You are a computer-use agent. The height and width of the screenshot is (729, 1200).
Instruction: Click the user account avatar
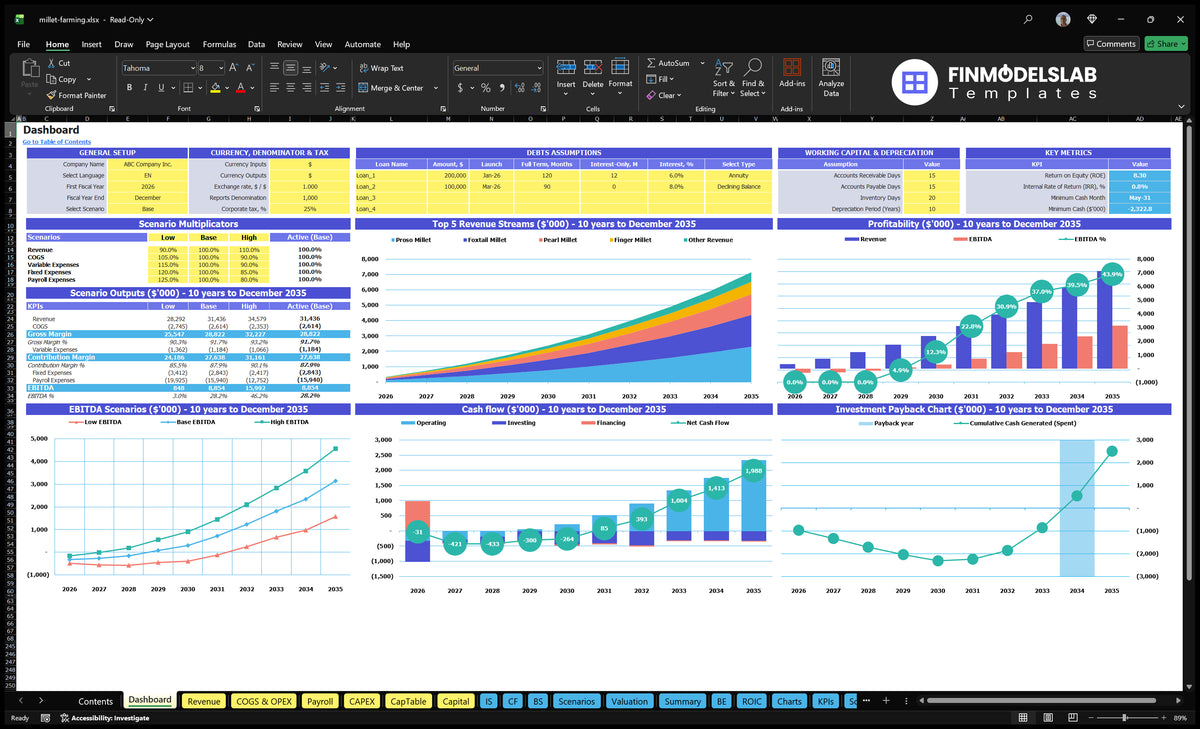pos(1063,18)
